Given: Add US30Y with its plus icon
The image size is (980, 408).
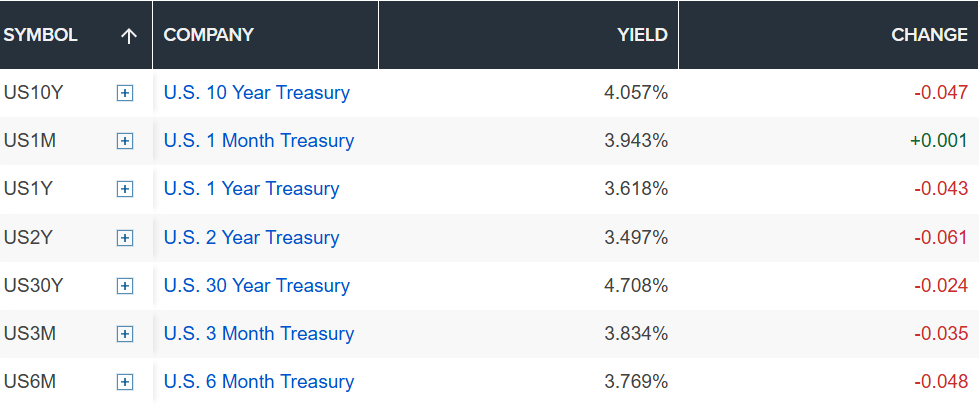Looking at the screenshot, I should click(125, 286).
